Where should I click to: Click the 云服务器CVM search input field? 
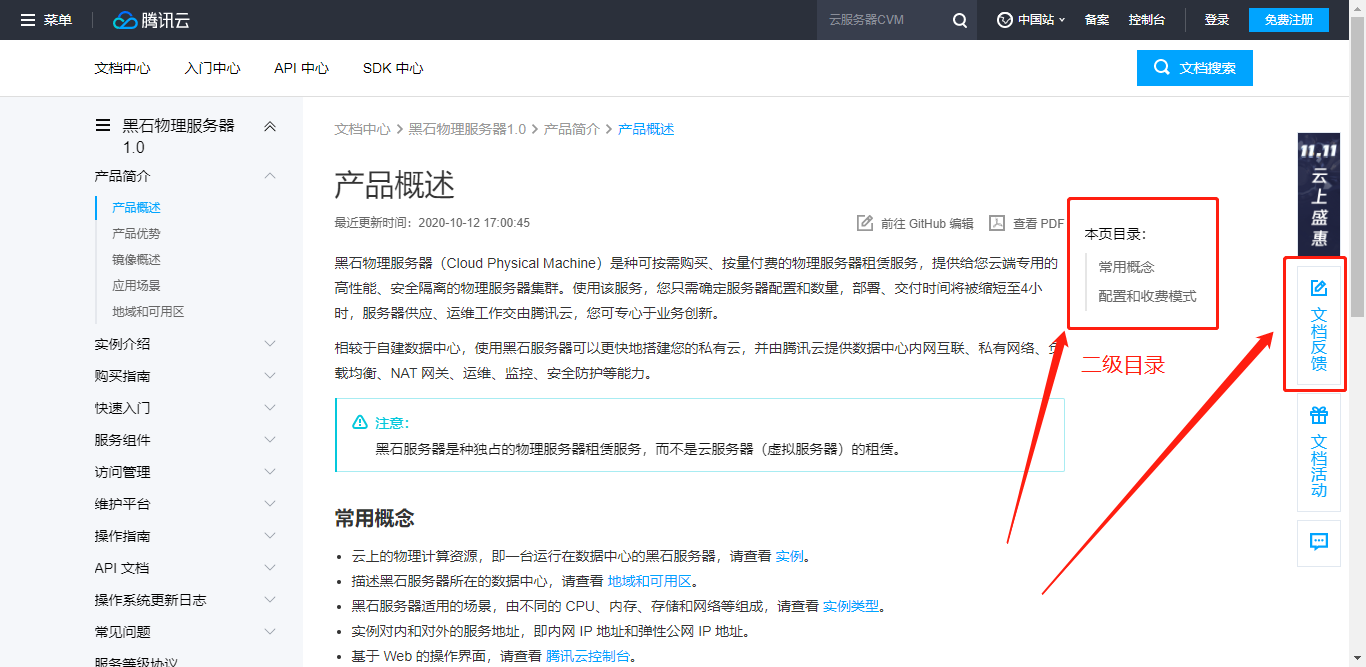click(x=880, y=20)
